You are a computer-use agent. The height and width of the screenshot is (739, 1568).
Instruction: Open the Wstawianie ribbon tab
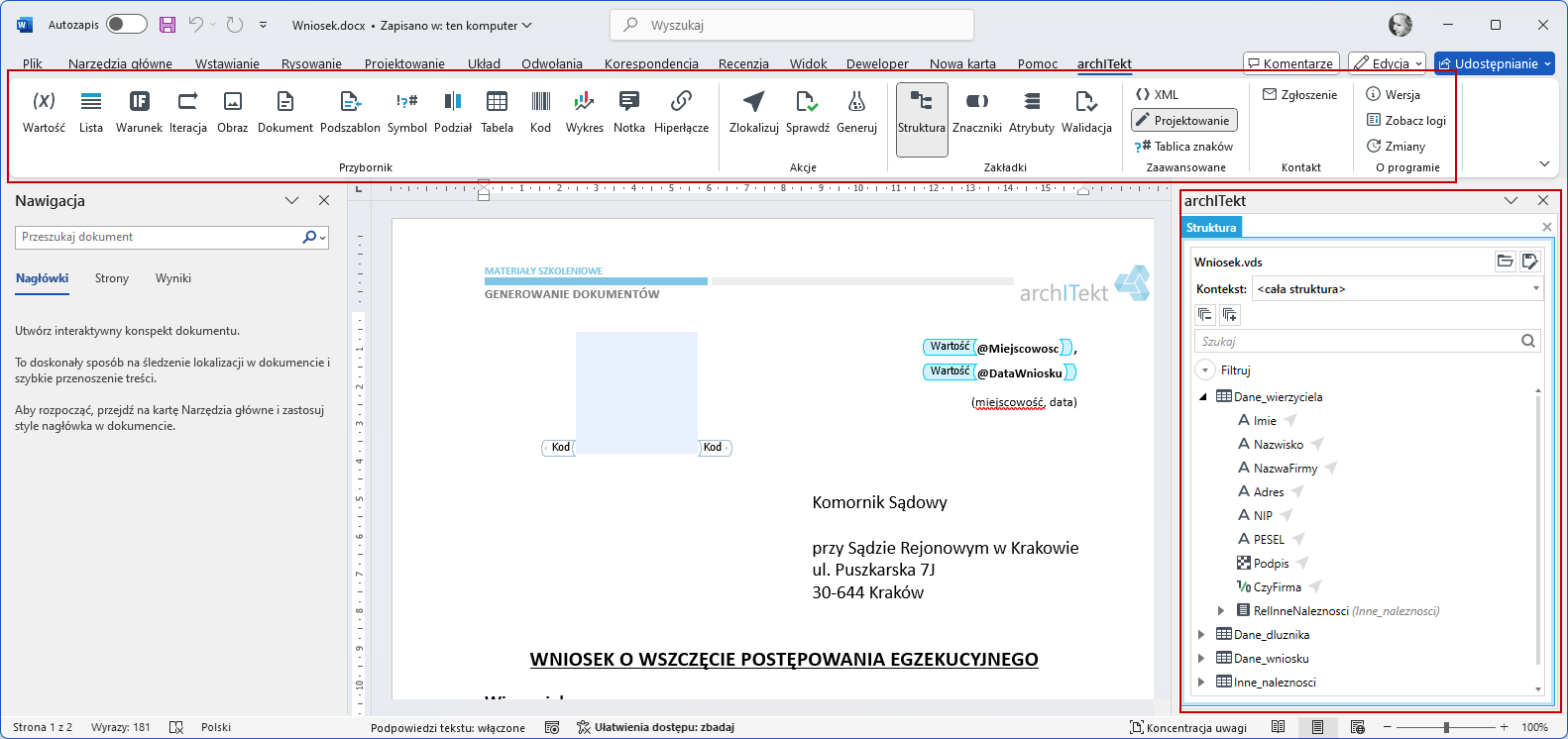(x=227, y=63)
